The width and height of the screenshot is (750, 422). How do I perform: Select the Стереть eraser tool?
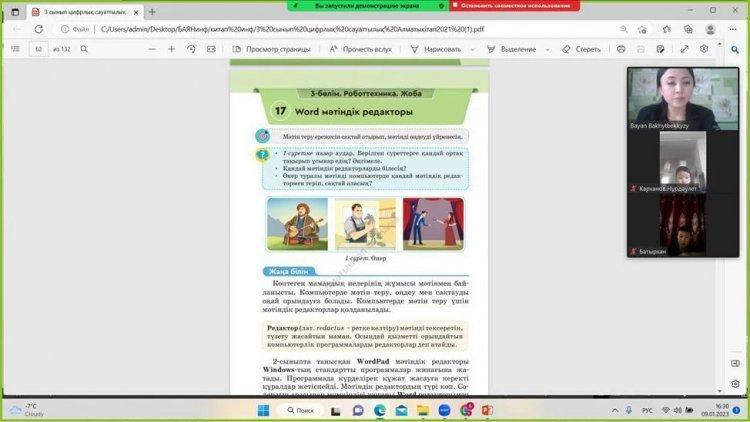(x=581, y=49)
